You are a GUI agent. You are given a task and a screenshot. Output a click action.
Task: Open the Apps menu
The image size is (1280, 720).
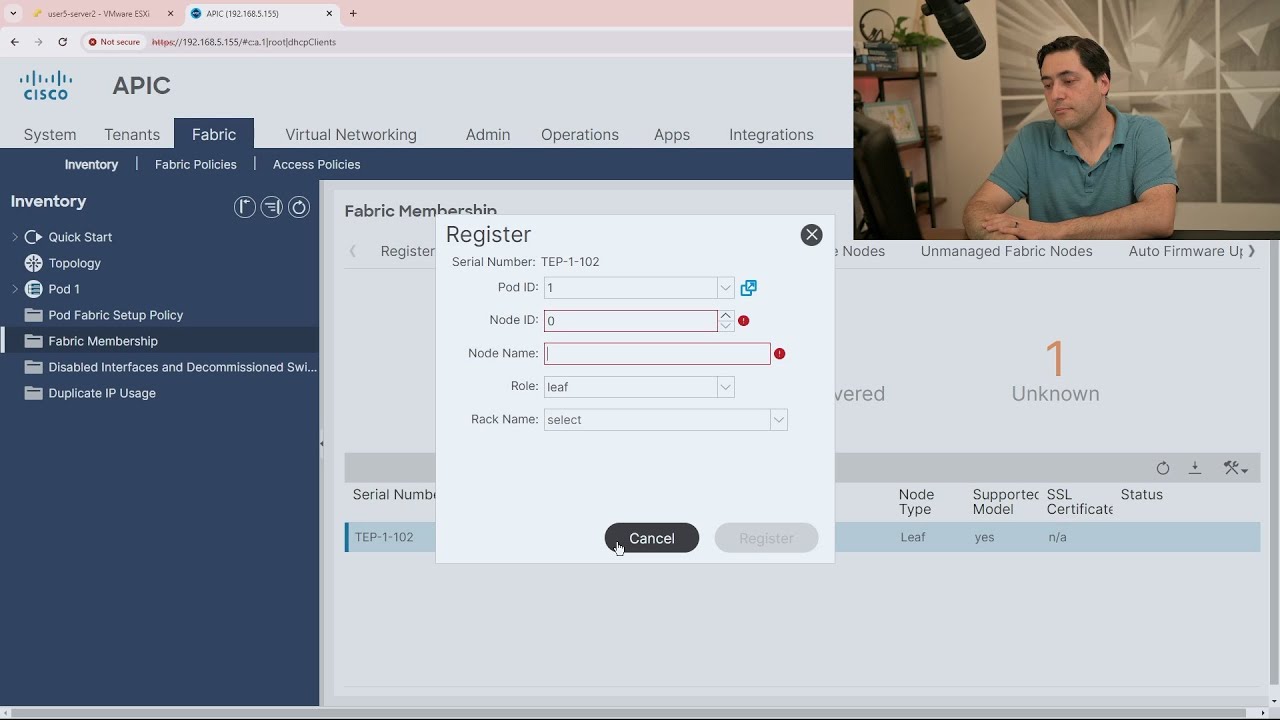point(672,134)
